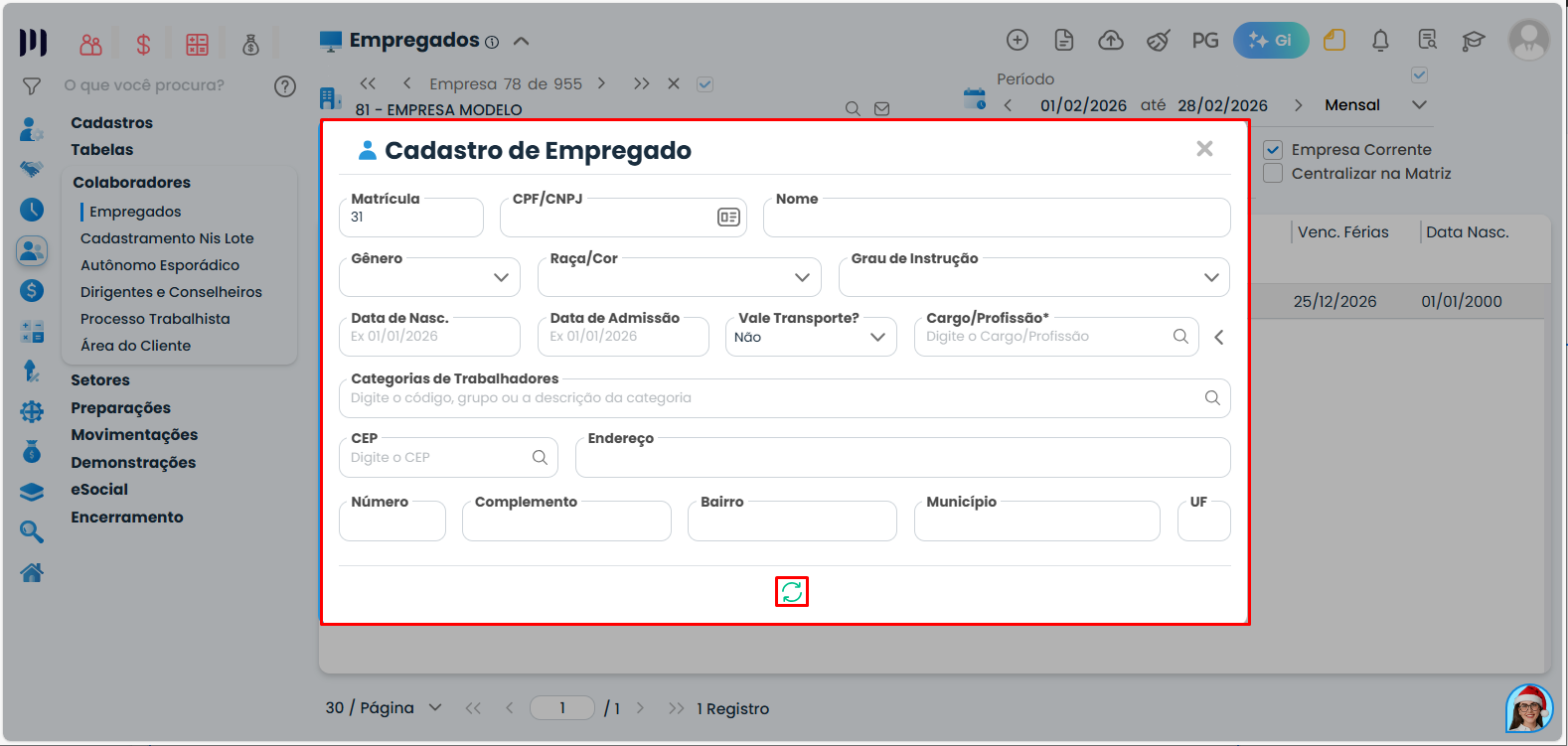Enable Centralizar na Matriz checkbox
Image resolution: width=1568 pixels, height=746 pixels.
[x=1273, y=174]
